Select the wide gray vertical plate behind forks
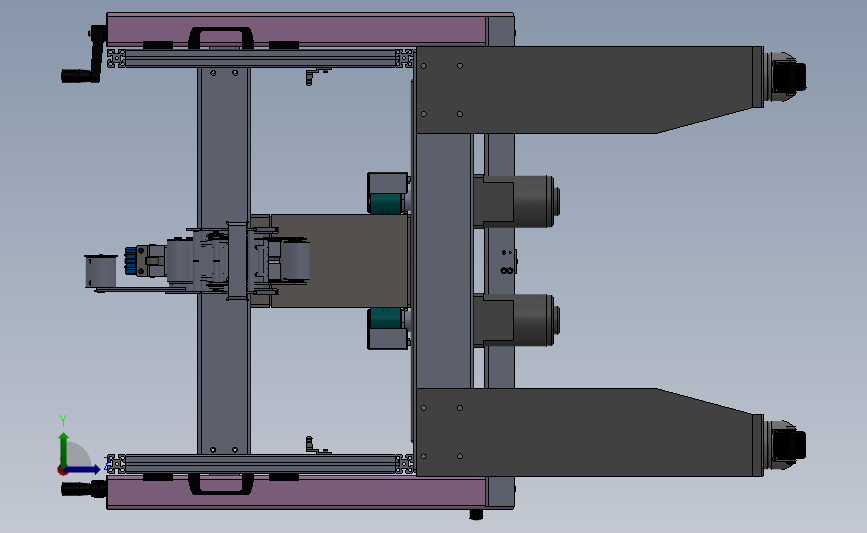867x533 pixels. 443,261
